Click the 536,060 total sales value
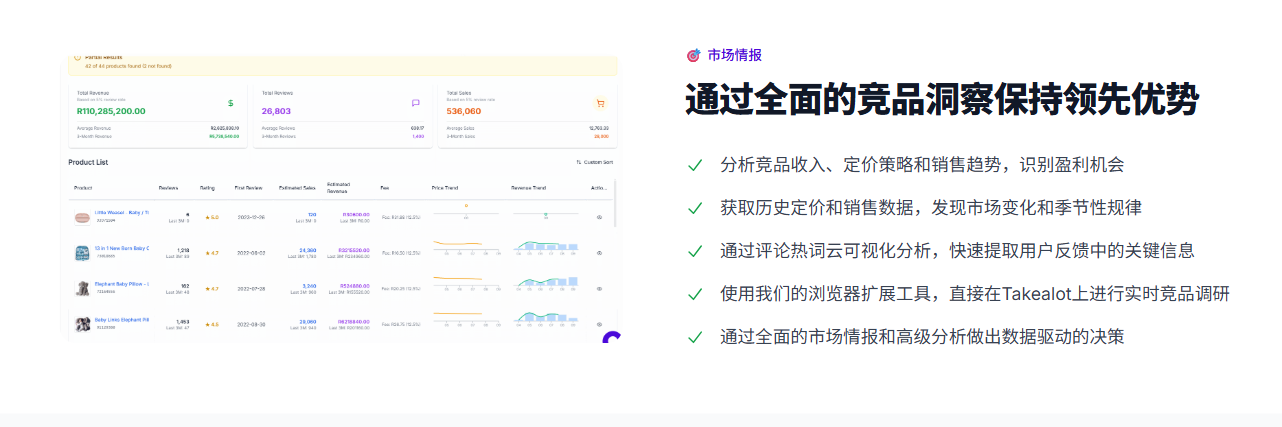This screenshot has height=427, width=1282. click(463, 111)
